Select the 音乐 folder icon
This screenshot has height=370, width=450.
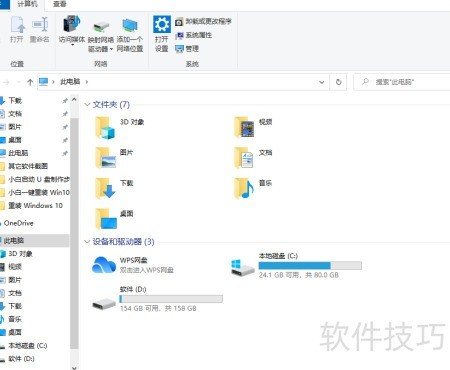pos(244,188)
